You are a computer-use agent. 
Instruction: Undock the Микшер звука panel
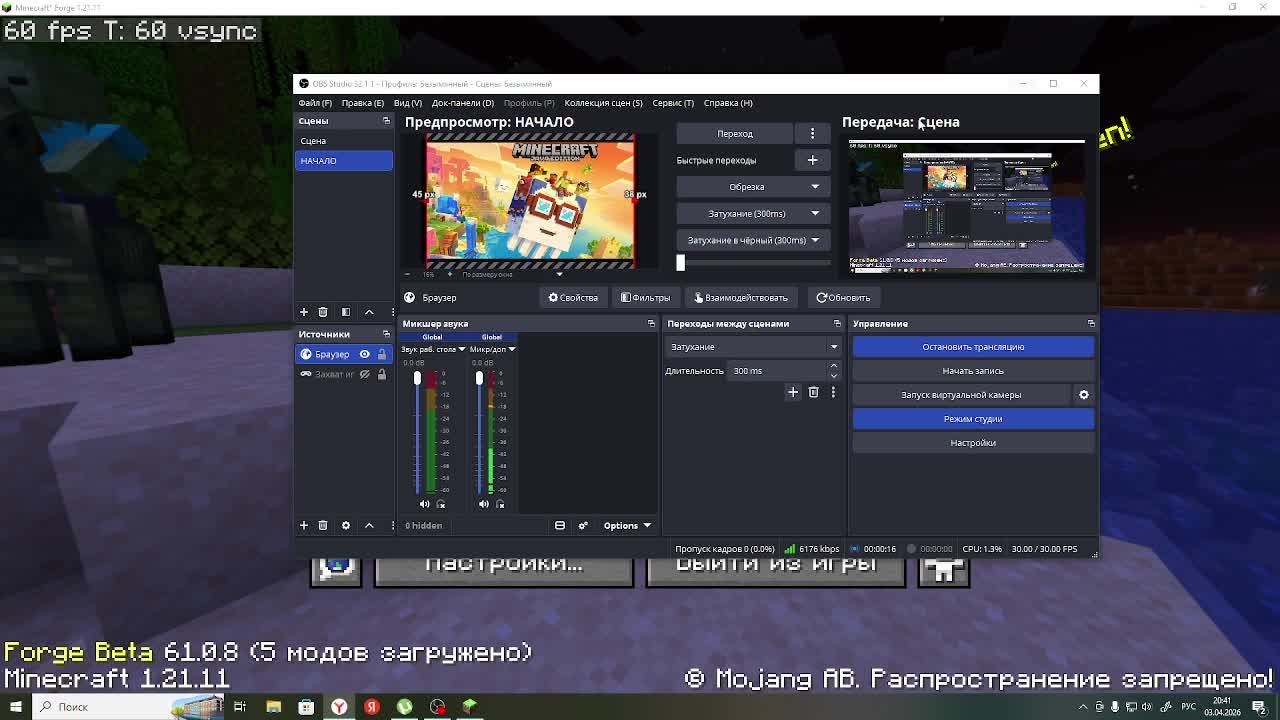coord(651,324)
